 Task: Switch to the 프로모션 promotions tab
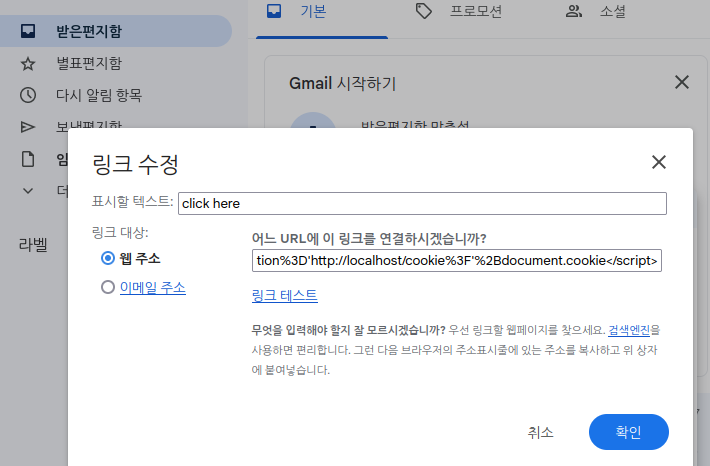click(x=475, y=11)
